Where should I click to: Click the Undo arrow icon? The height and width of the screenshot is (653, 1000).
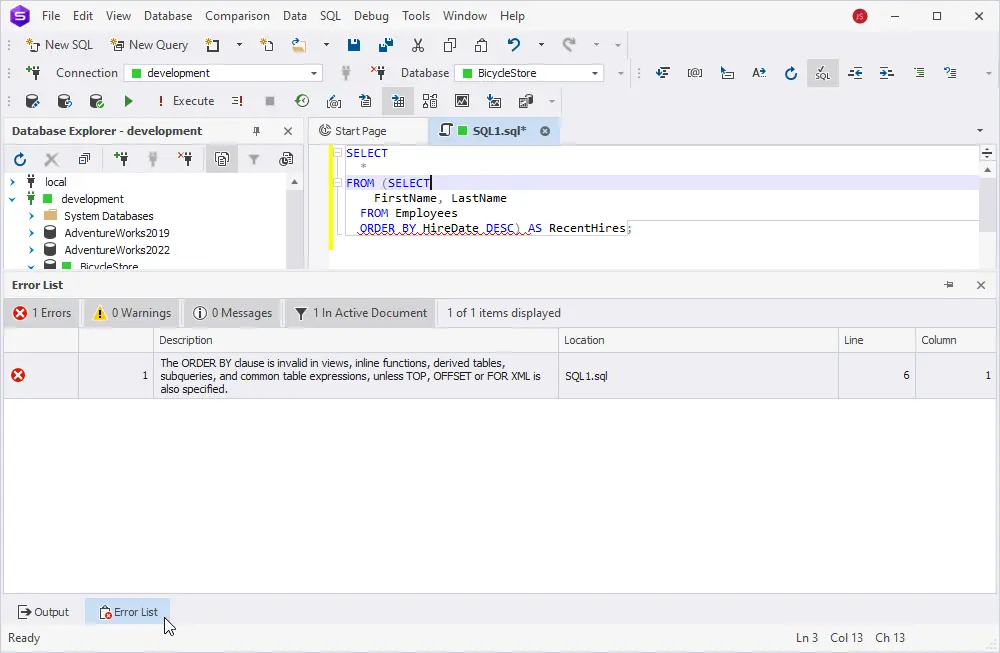pos(514,45)
